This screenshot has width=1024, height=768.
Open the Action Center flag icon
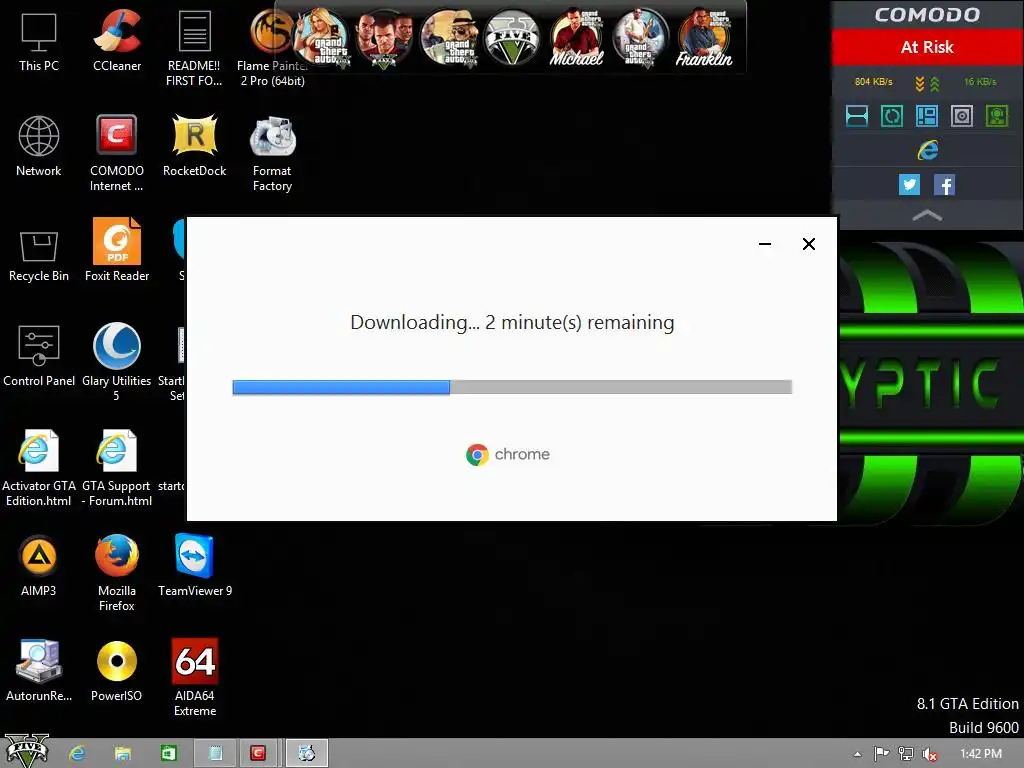[x=881, y=754]
